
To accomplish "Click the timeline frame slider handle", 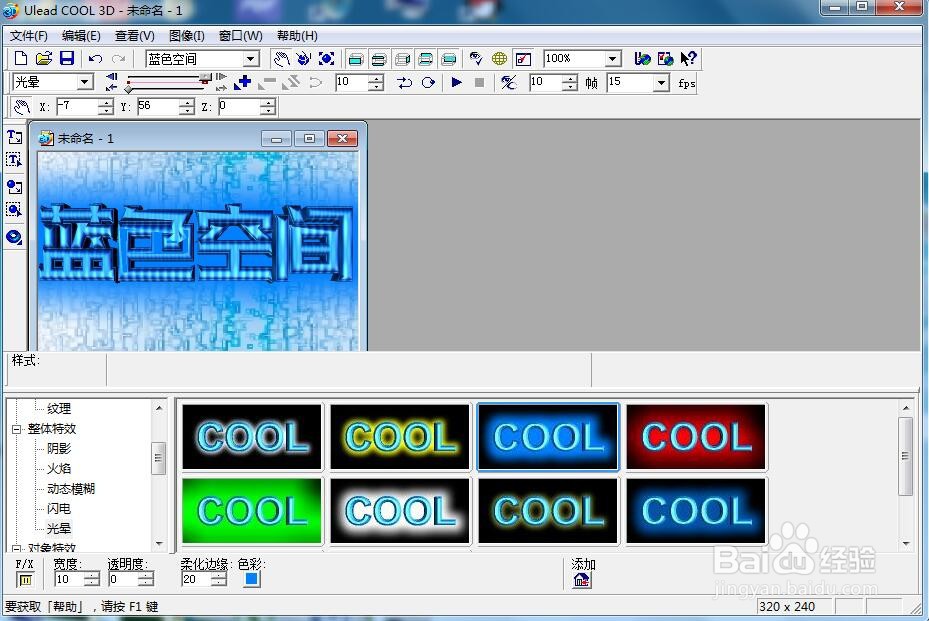I will point(205,78).
